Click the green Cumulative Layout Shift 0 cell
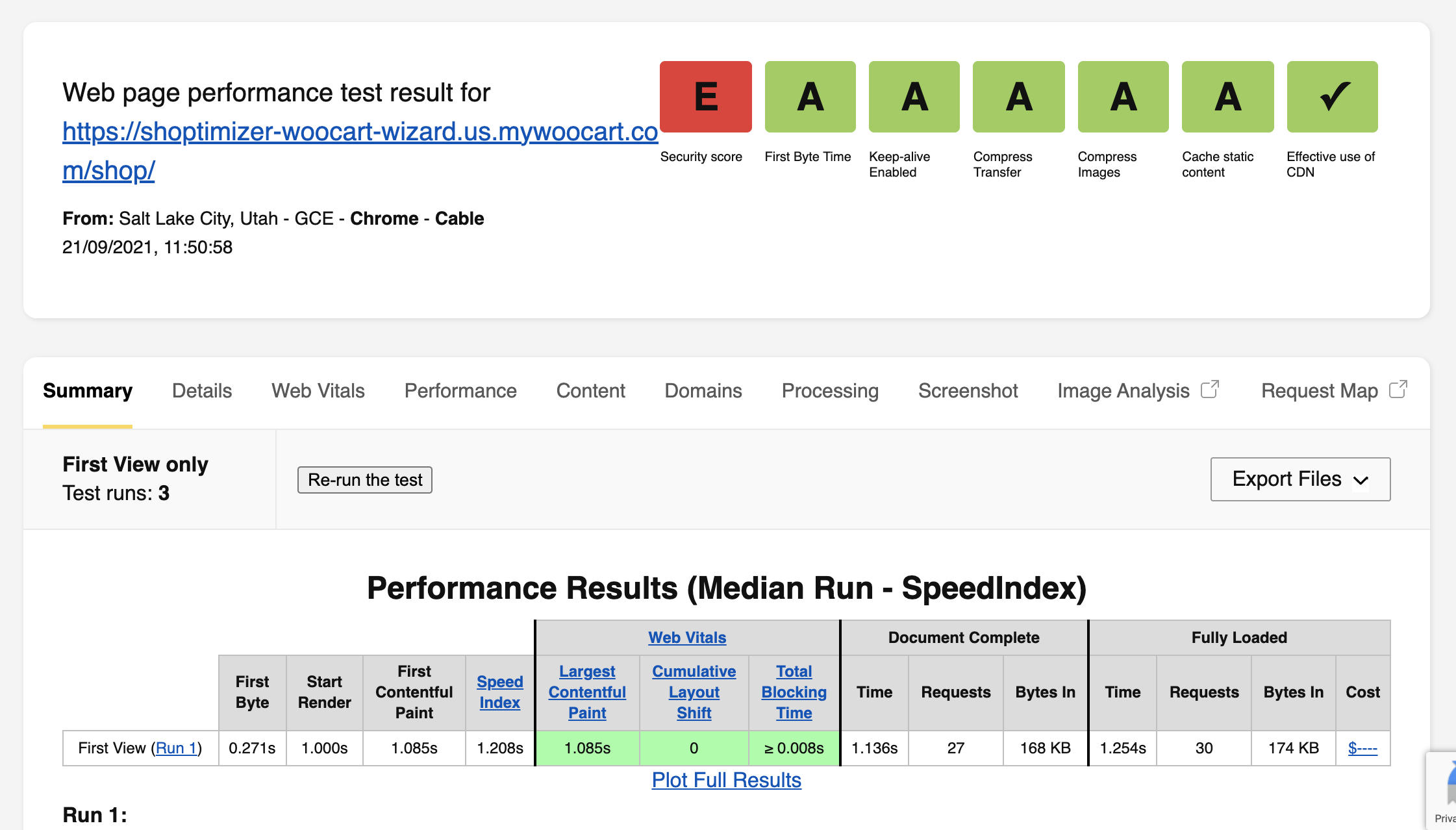The width and height of the screenshot is (1456, 830). coord(694,748)
